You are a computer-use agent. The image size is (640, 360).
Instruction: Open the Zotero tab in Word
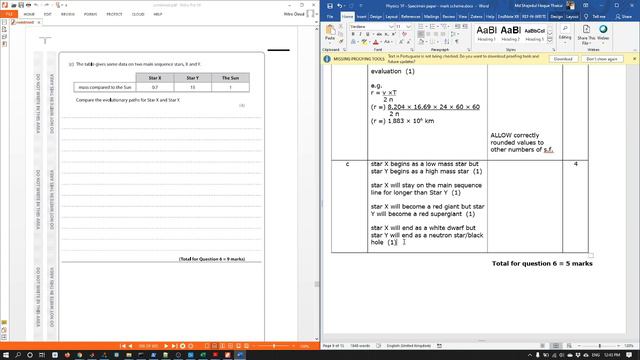[476, 17]
